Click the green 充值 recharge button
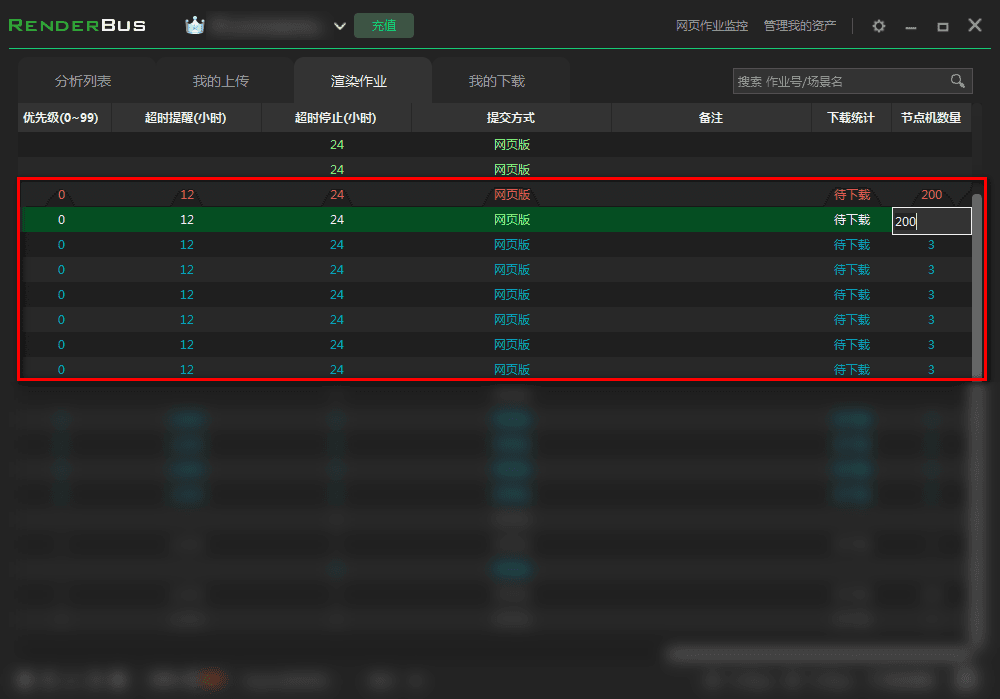The width and height of the screenshot is (1000, 699). coord(384,26)
